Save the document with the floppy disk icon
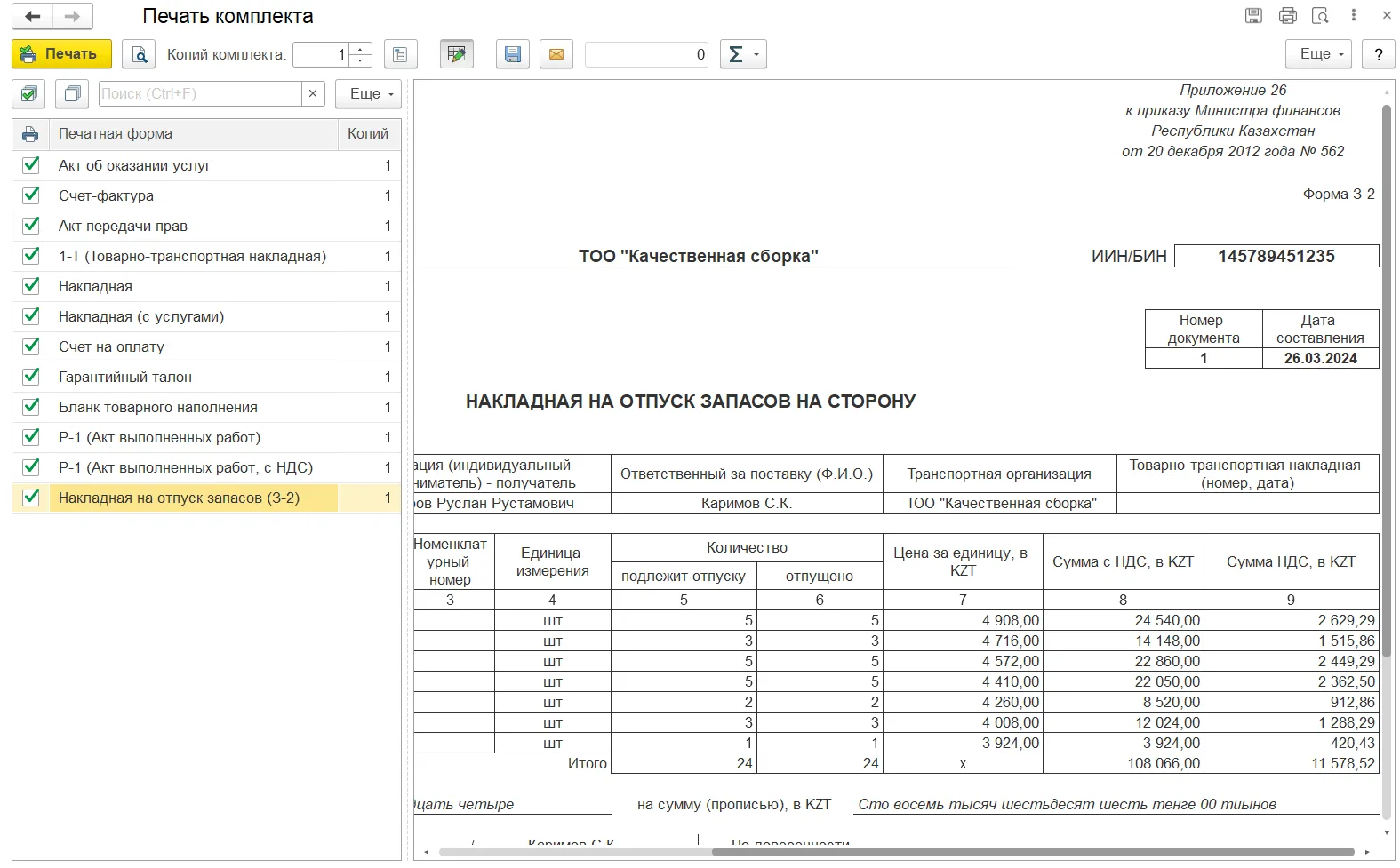 513,54
